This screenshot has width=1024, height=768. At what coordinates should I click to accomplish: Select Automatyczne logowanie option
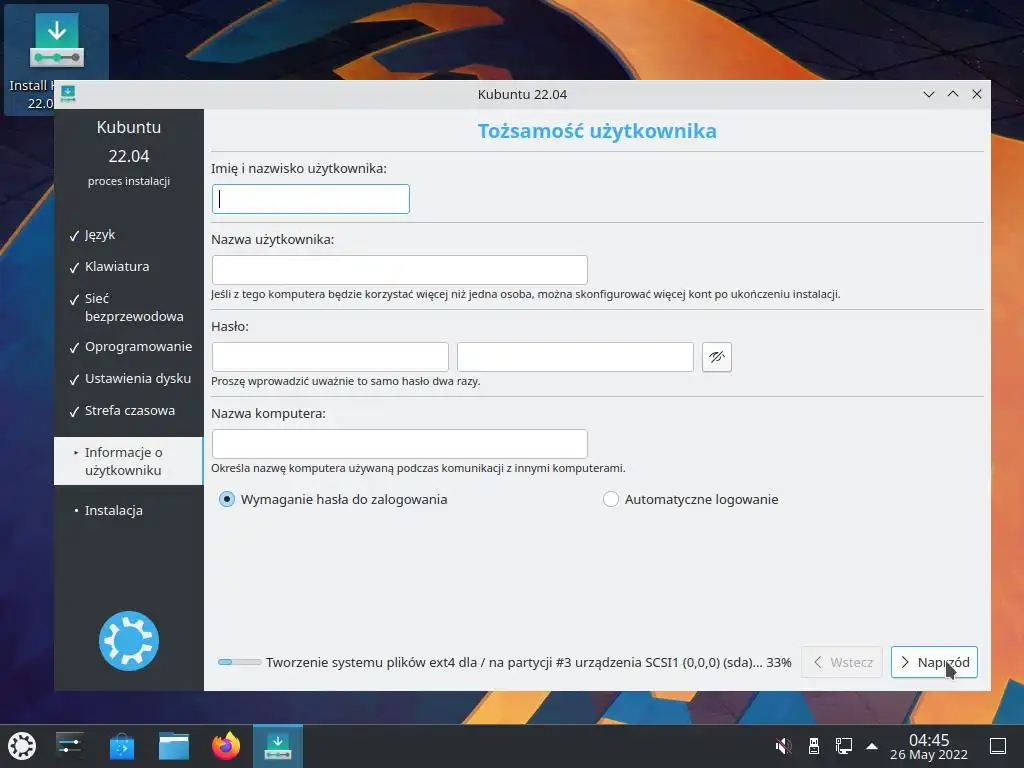tap(690, 500)
